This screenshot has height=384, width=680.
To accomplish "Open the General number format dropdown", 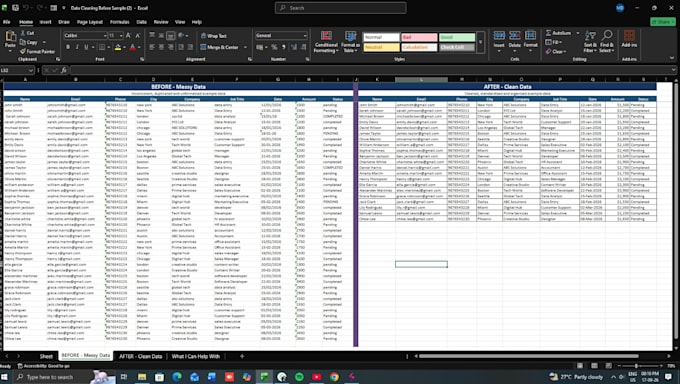I will point(305,36).
